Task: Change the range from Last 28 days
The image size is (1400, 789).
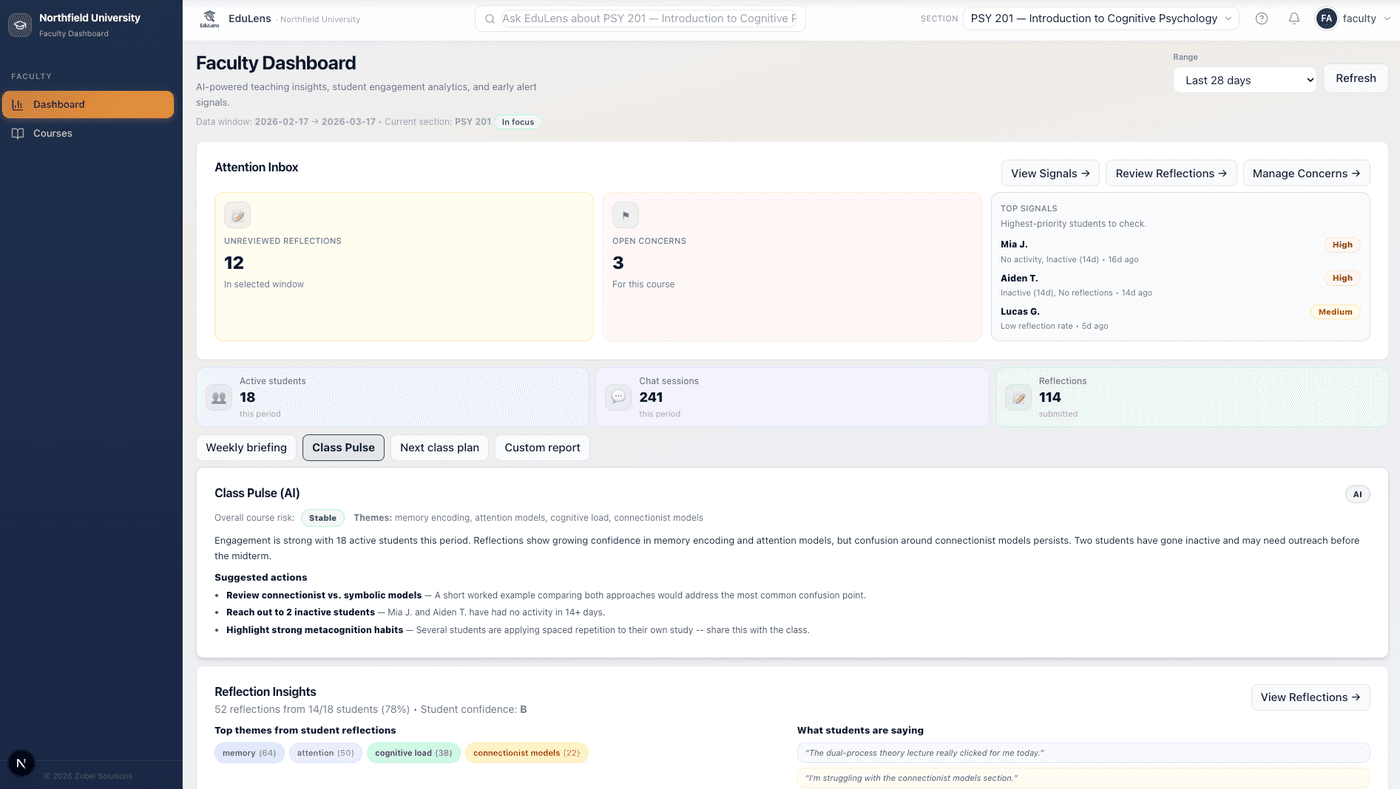Action: point(1244,79)
